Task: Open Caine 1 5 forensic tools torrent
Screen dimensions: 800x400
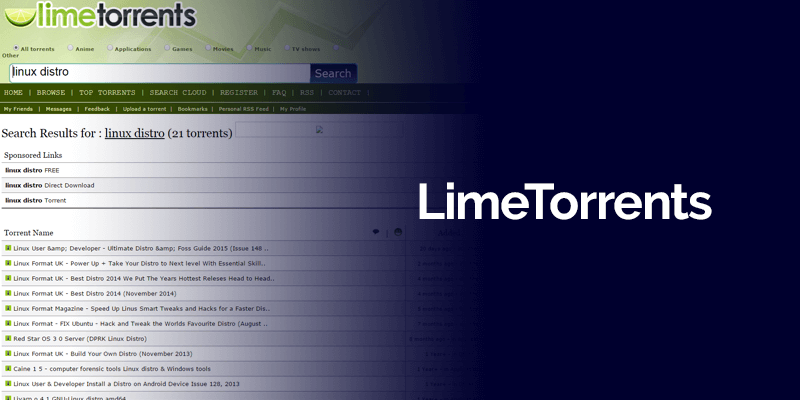Action: point(112,369)
